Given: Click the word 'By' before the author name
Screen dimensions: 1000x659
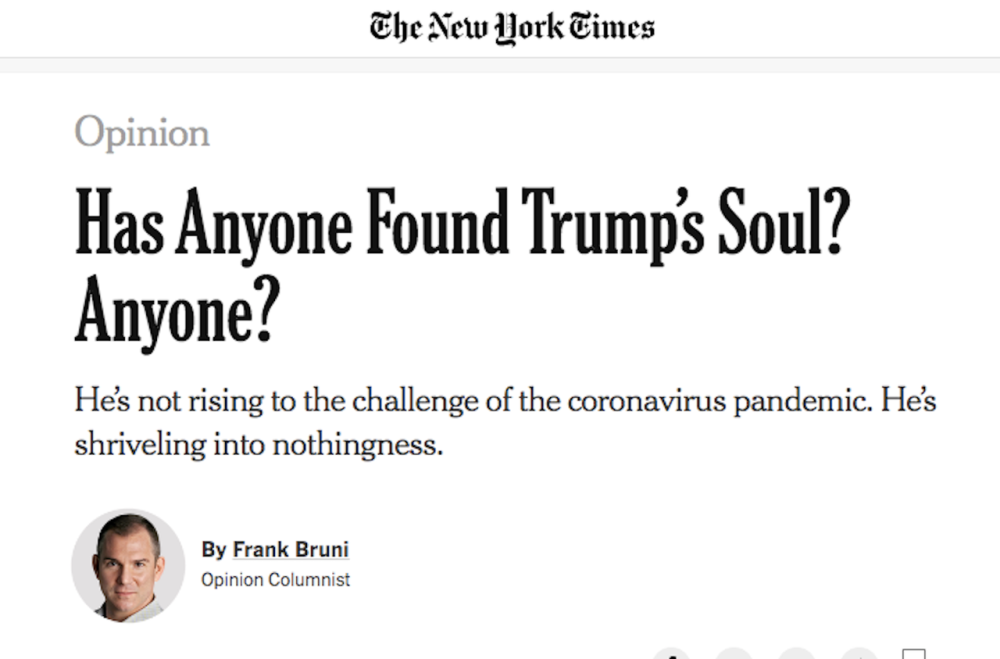Looking at the screenshot, I should coord(214,549).
